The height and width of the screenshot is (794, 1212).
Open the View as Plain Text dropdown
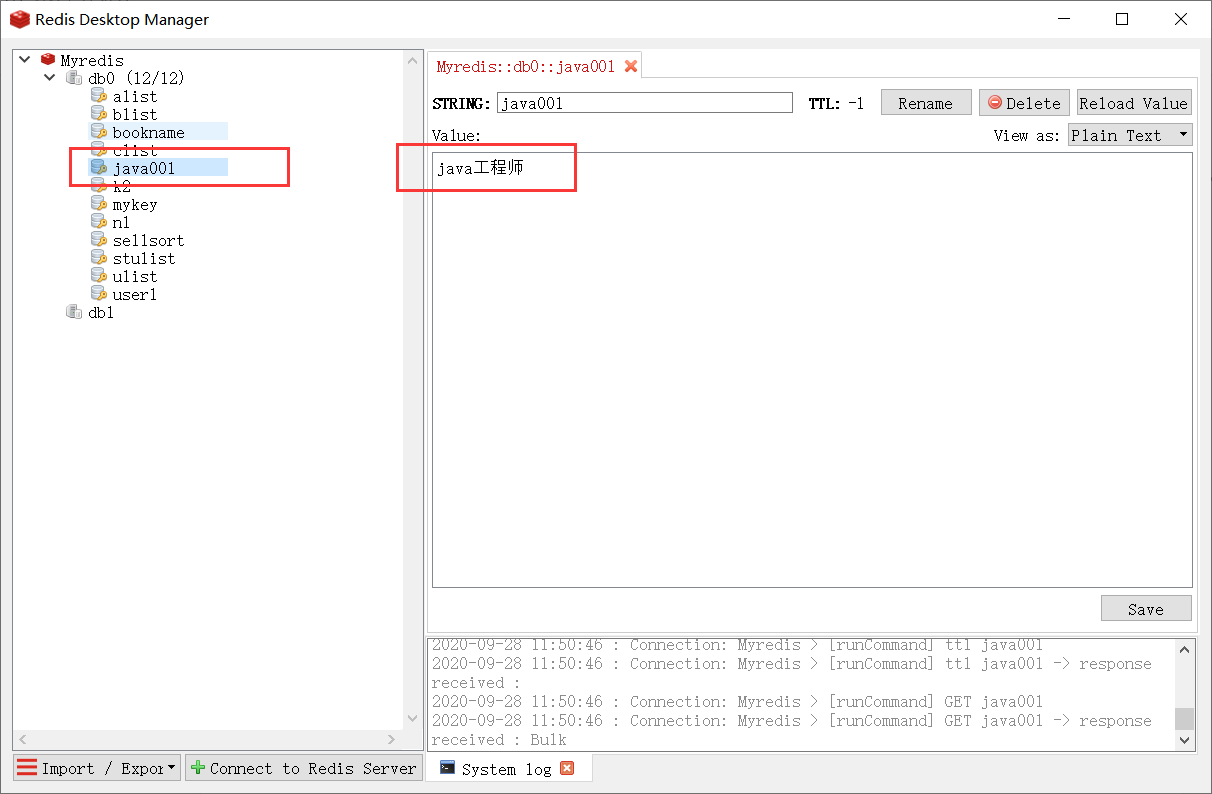pos(1130,135)
